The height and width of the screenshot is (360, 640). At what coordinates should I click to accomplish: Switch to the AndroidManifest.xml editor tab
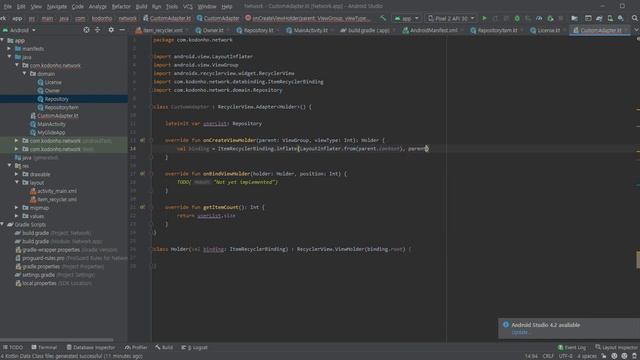[x=433, y=30]
